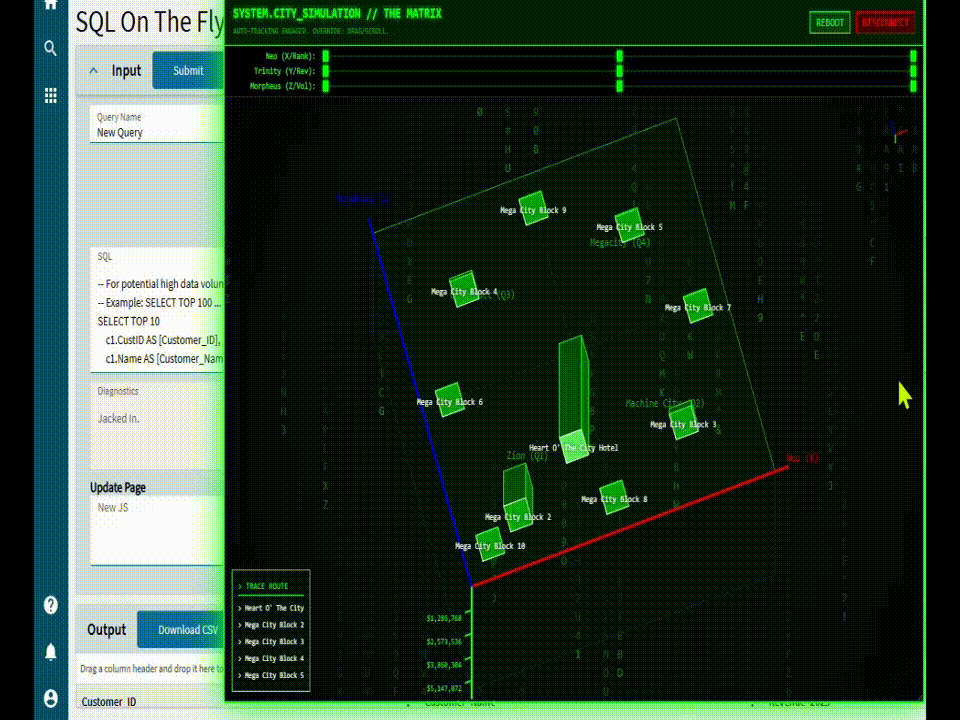Click Morpheus (Z/Vol) slider right handle

click(x=913, y=86)
